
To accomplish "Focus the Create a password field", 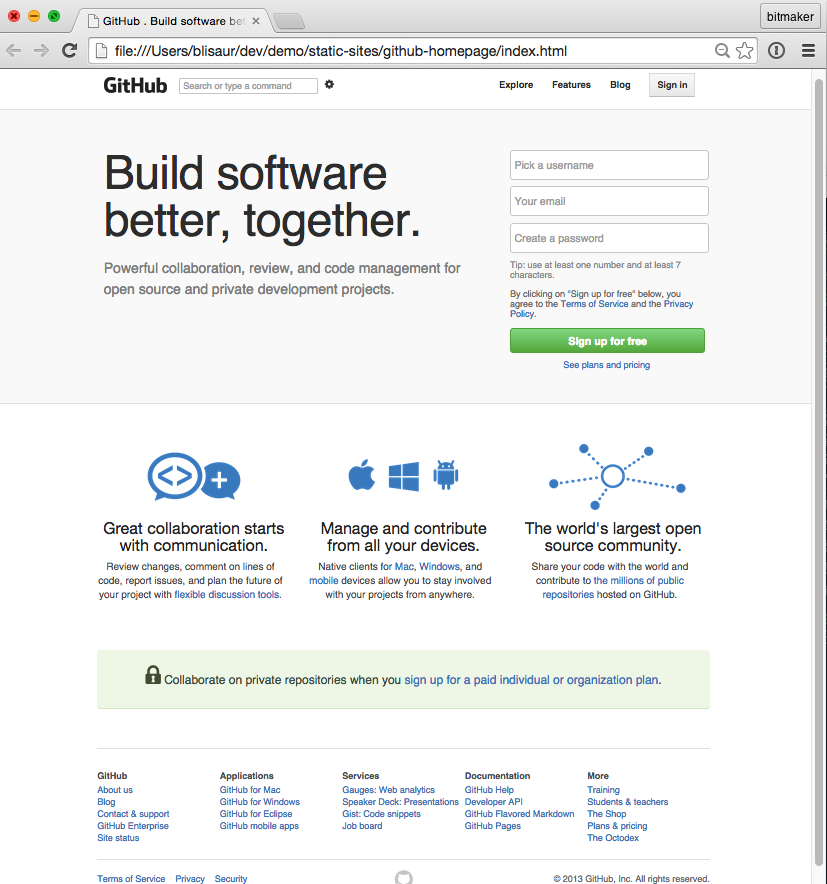I will [609, 238].
